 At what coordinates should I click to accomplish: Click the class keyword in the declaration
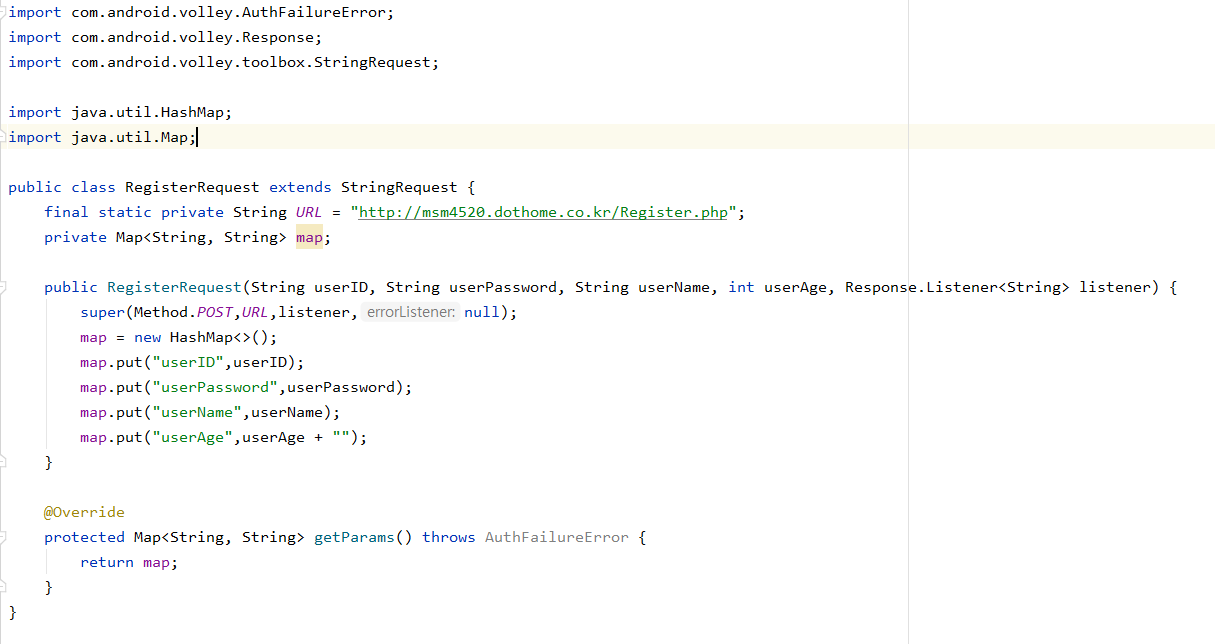tap(93, 187)
